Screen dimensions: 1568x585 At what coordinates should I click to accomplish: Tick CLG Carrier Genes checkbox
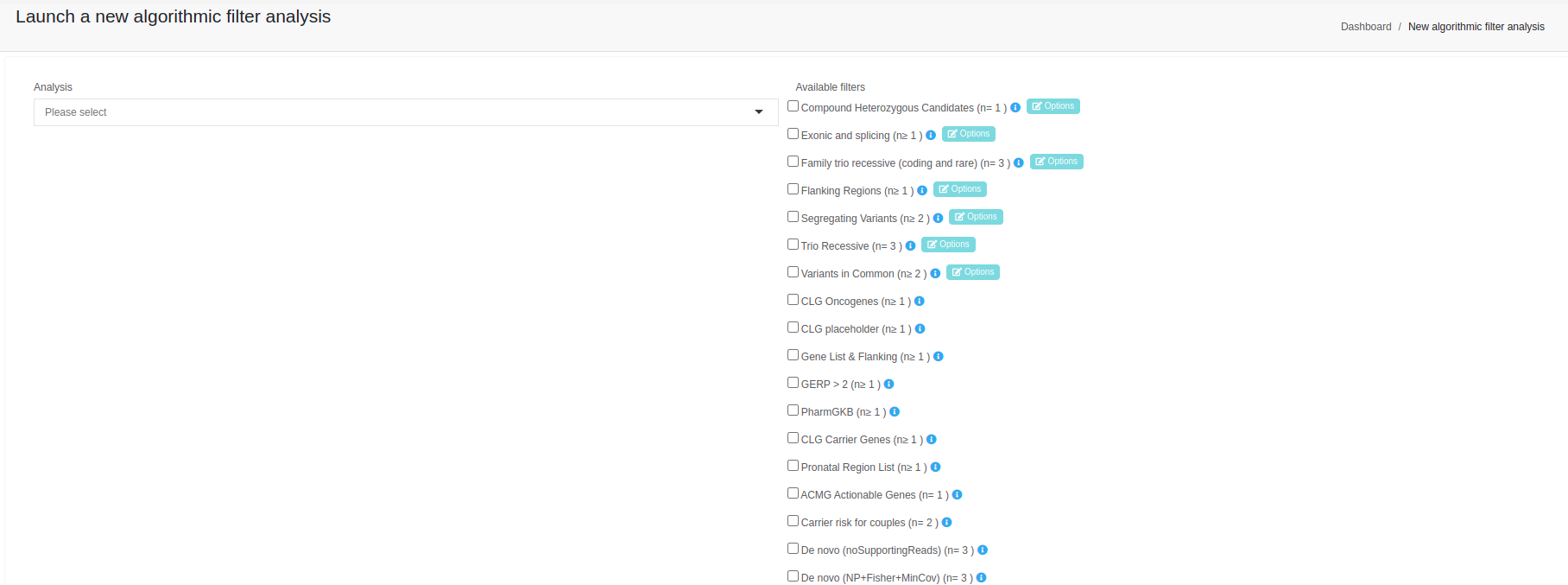pyautogui.click(x=793, y=438)
